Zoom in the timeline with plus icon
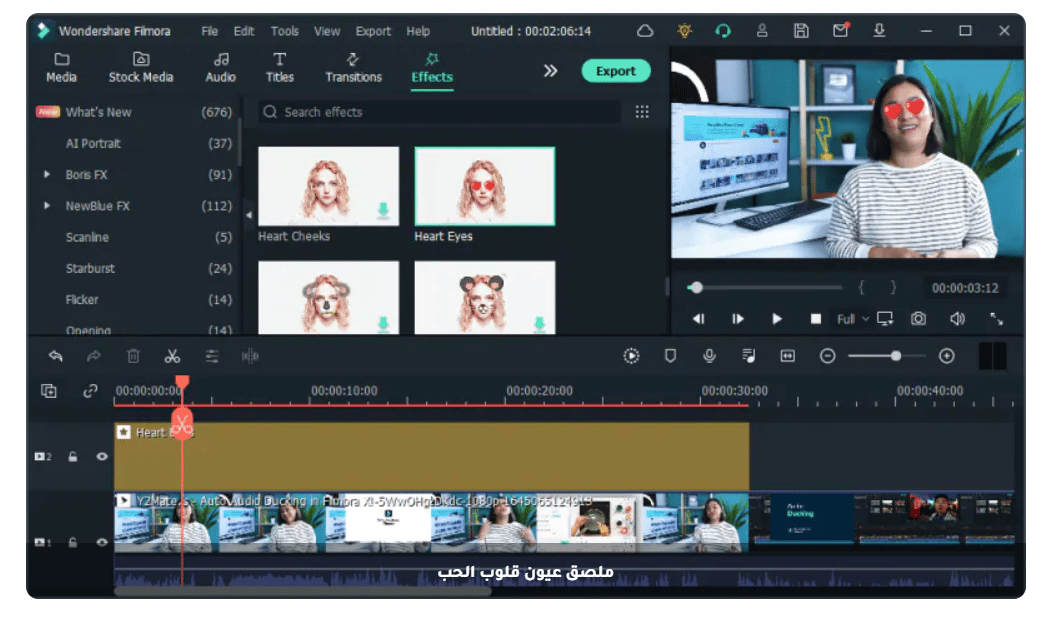This screenshot has height=627, width=1048. click(946, 356)
